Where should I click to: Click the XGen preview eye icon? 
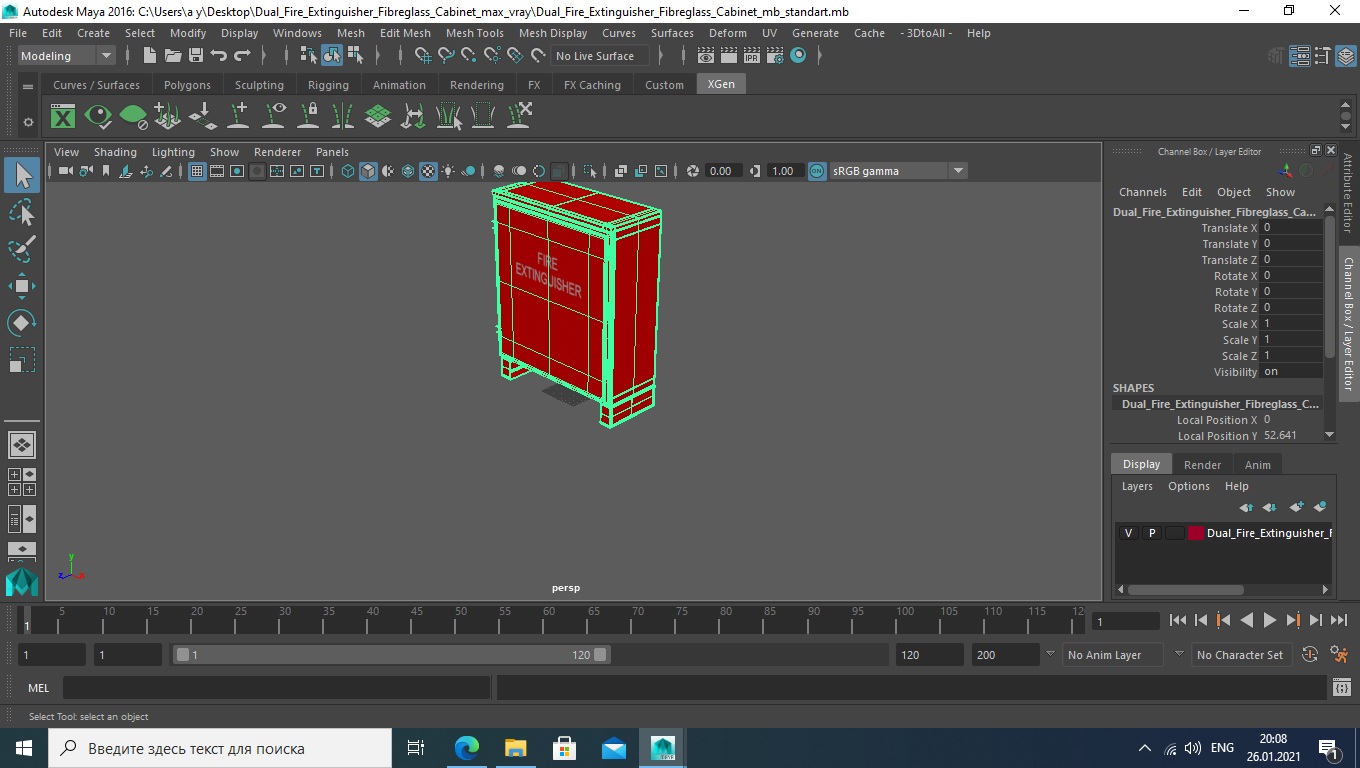coord(98,116)
